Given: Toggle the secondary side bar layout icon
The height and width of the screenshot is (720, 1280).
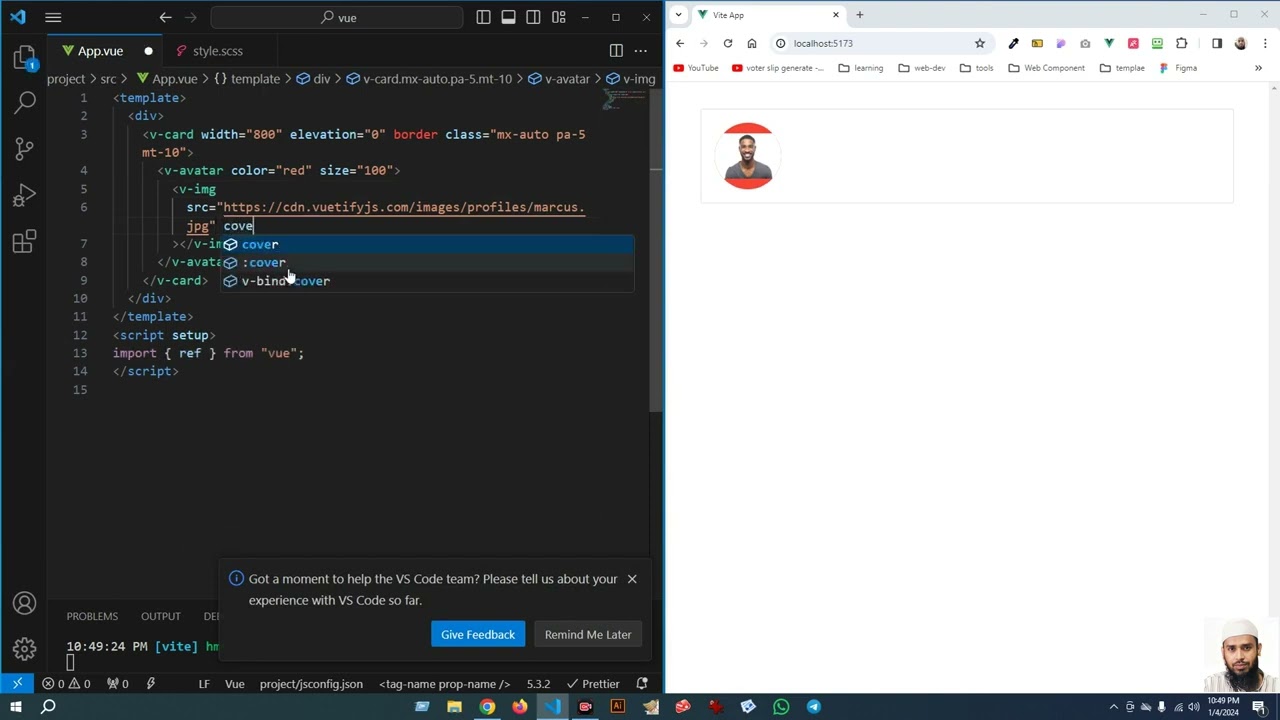Looking at the screenshot, I should pyautogui.click(x=534, y=17).
